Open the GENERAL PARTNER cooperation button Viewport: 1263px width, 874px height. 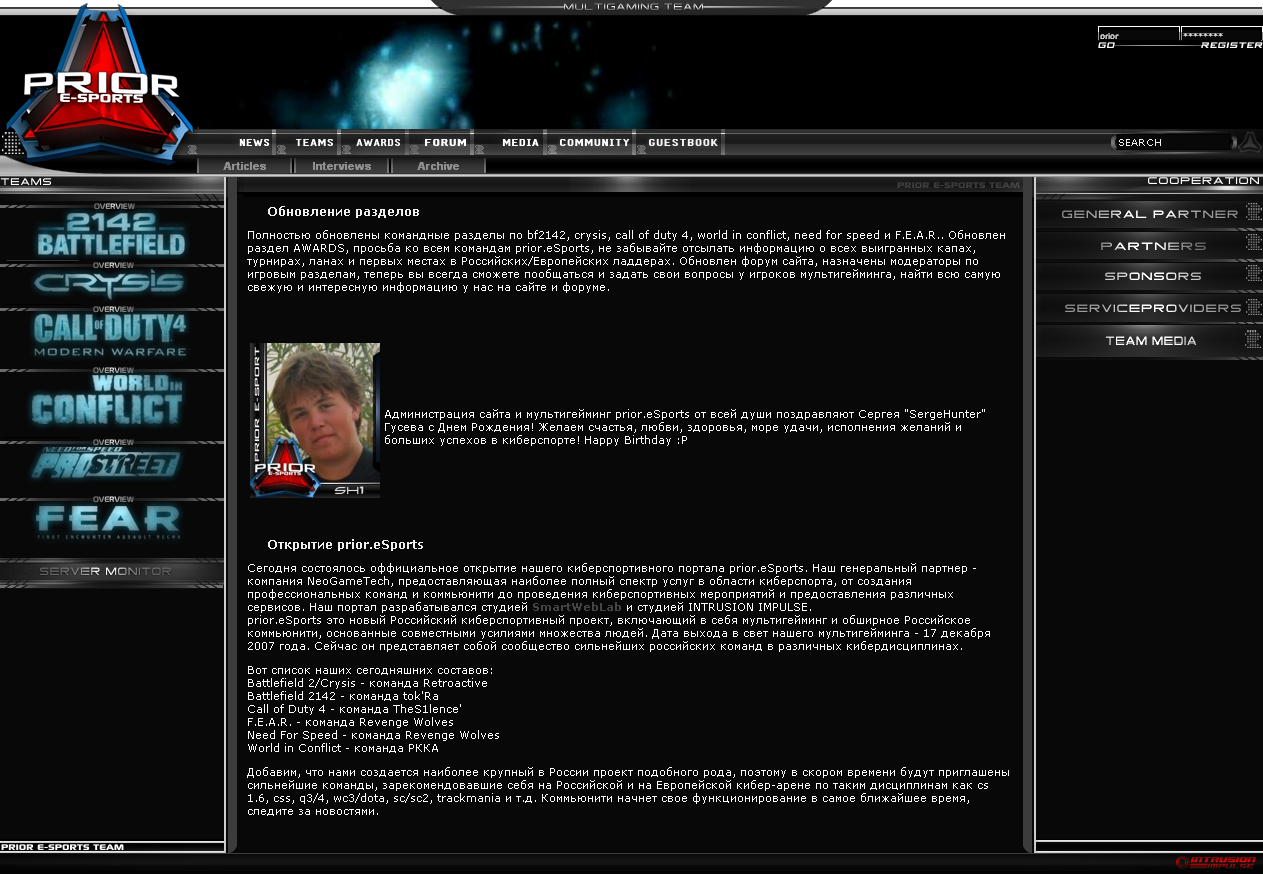coord(1149,214)
